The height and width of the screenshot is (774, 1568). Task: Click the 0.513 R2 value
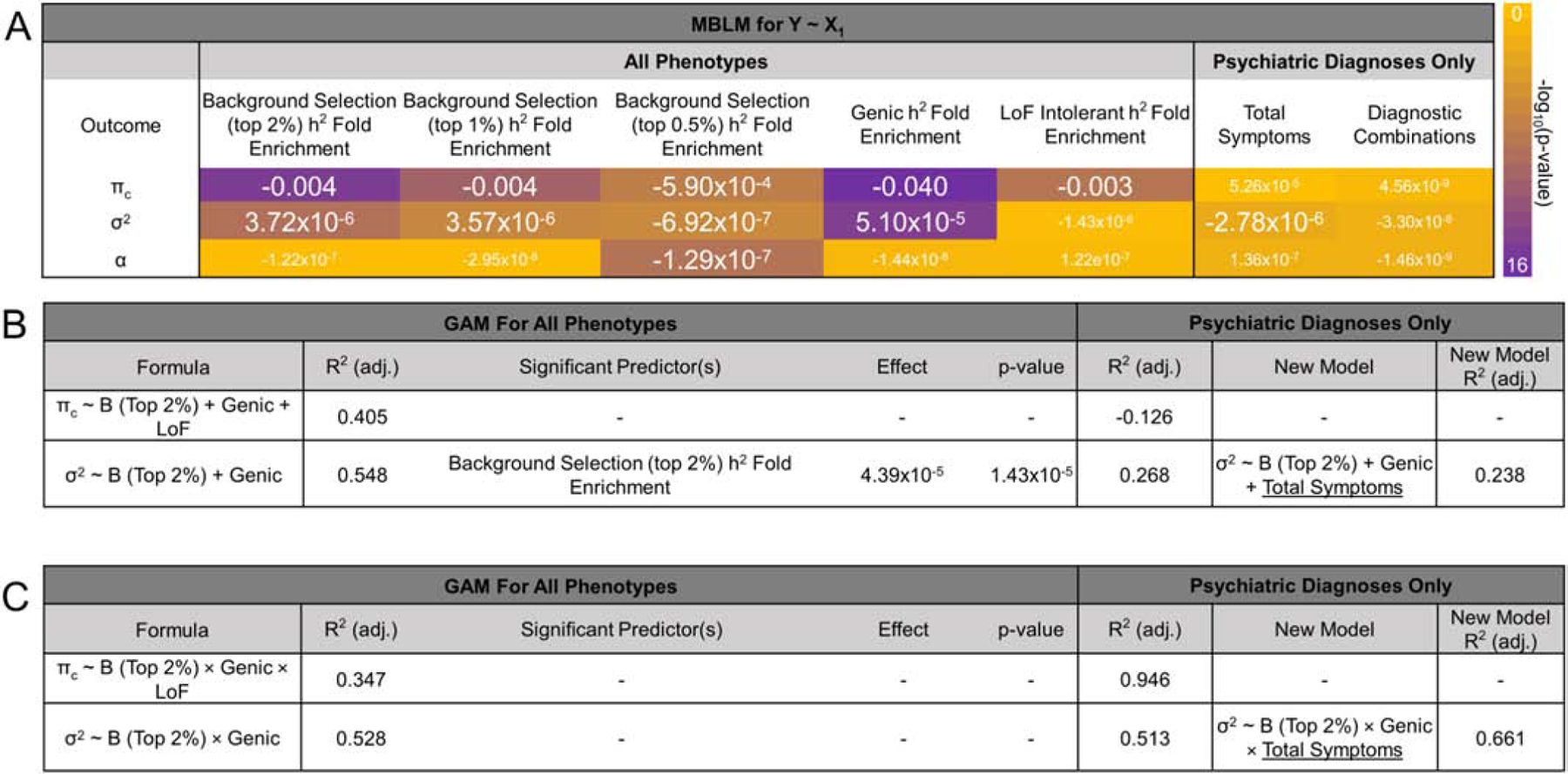pos(1145,738)
